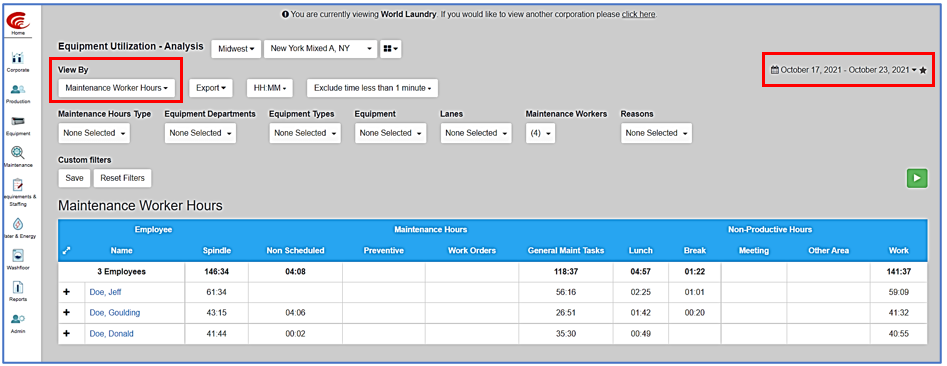Open the Maintenance Hours Type dropdown
Image resolution: width=947 pixels, height=366 pixels.
click(94, 133)
